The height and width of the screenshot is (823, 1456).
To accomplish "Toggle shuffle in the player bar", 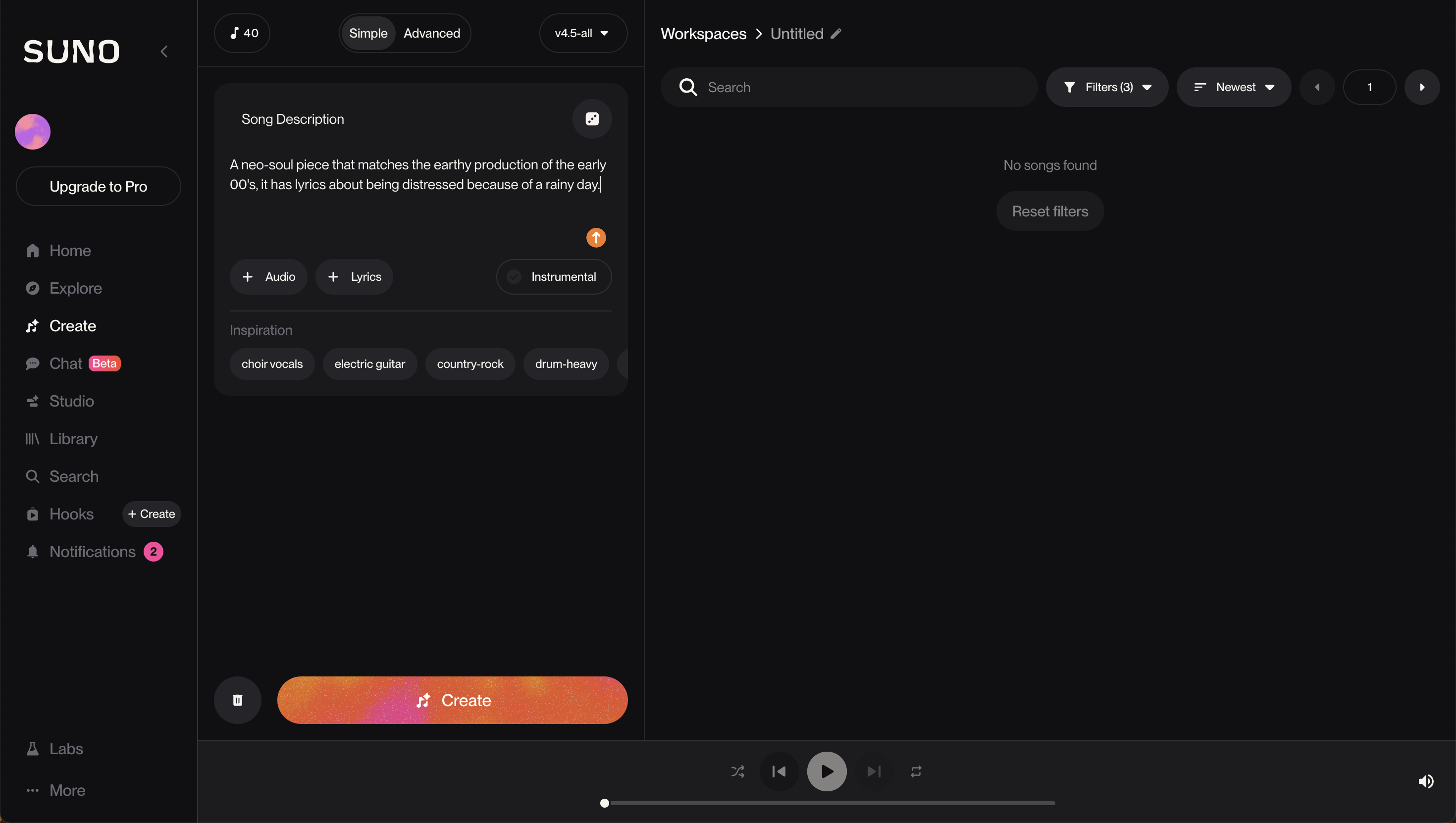I will click(x=737, y=771).
